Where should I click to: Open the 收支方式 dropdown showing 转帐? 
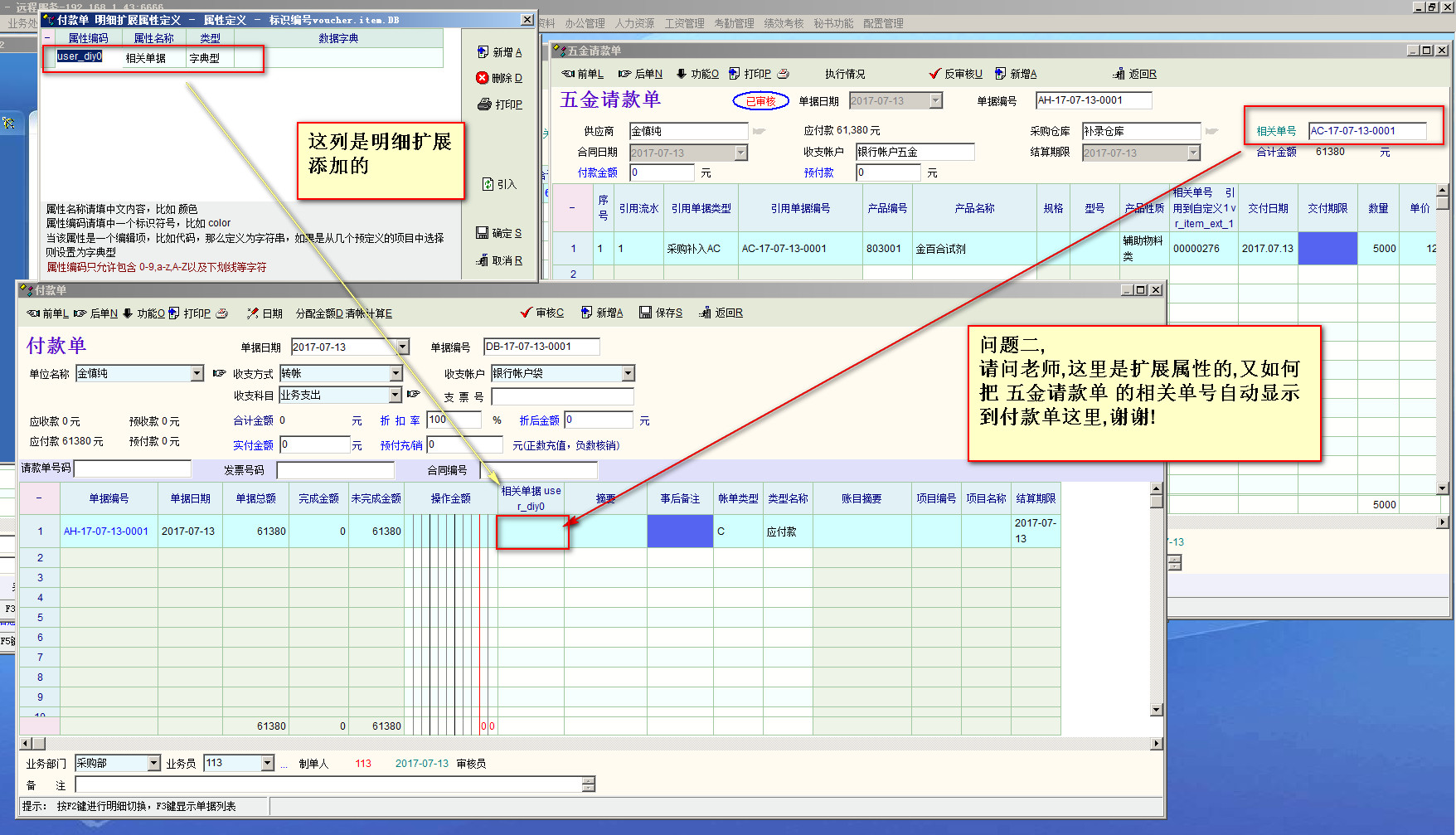pyautogui.click(x=396, y=374)
